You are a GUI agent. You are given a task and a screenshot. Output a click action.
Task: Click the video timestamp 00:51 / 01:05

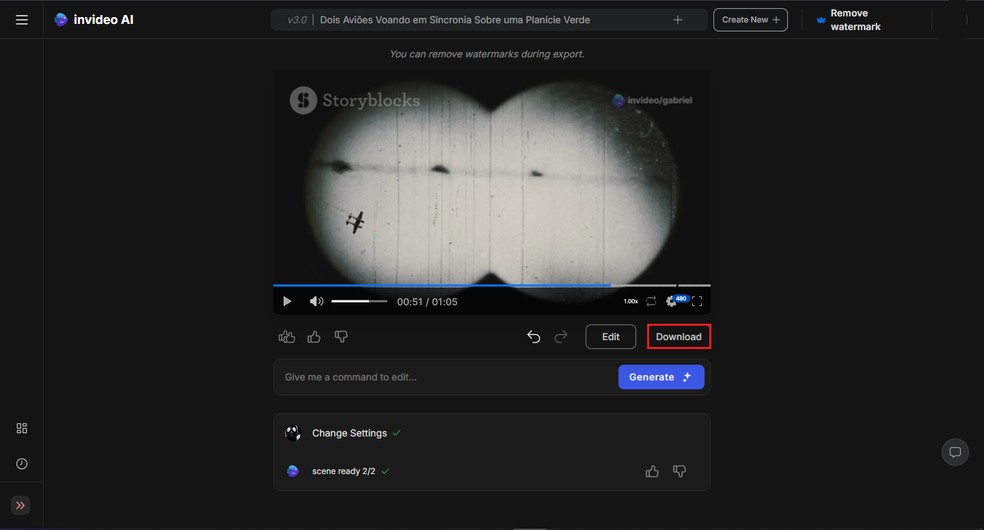(427, 302)
